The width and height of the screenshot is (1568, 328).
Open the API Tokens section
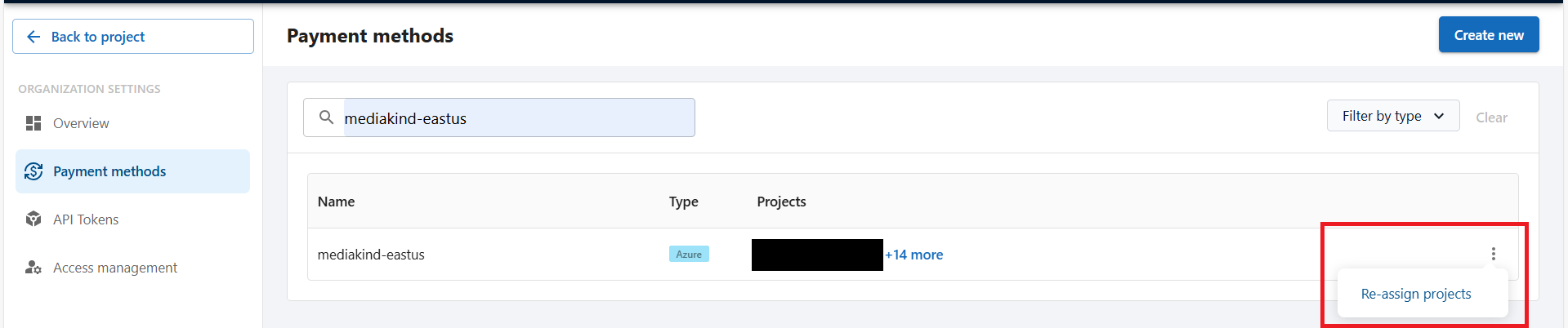[x=86, y=219]
